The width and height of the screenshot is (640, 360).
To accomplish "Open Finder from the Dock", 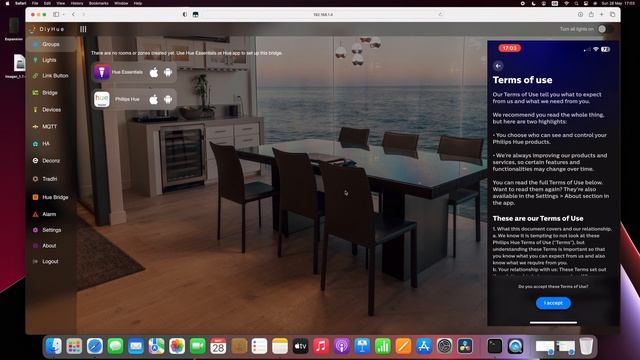I will pyautogui.click(x=53, y=346).
